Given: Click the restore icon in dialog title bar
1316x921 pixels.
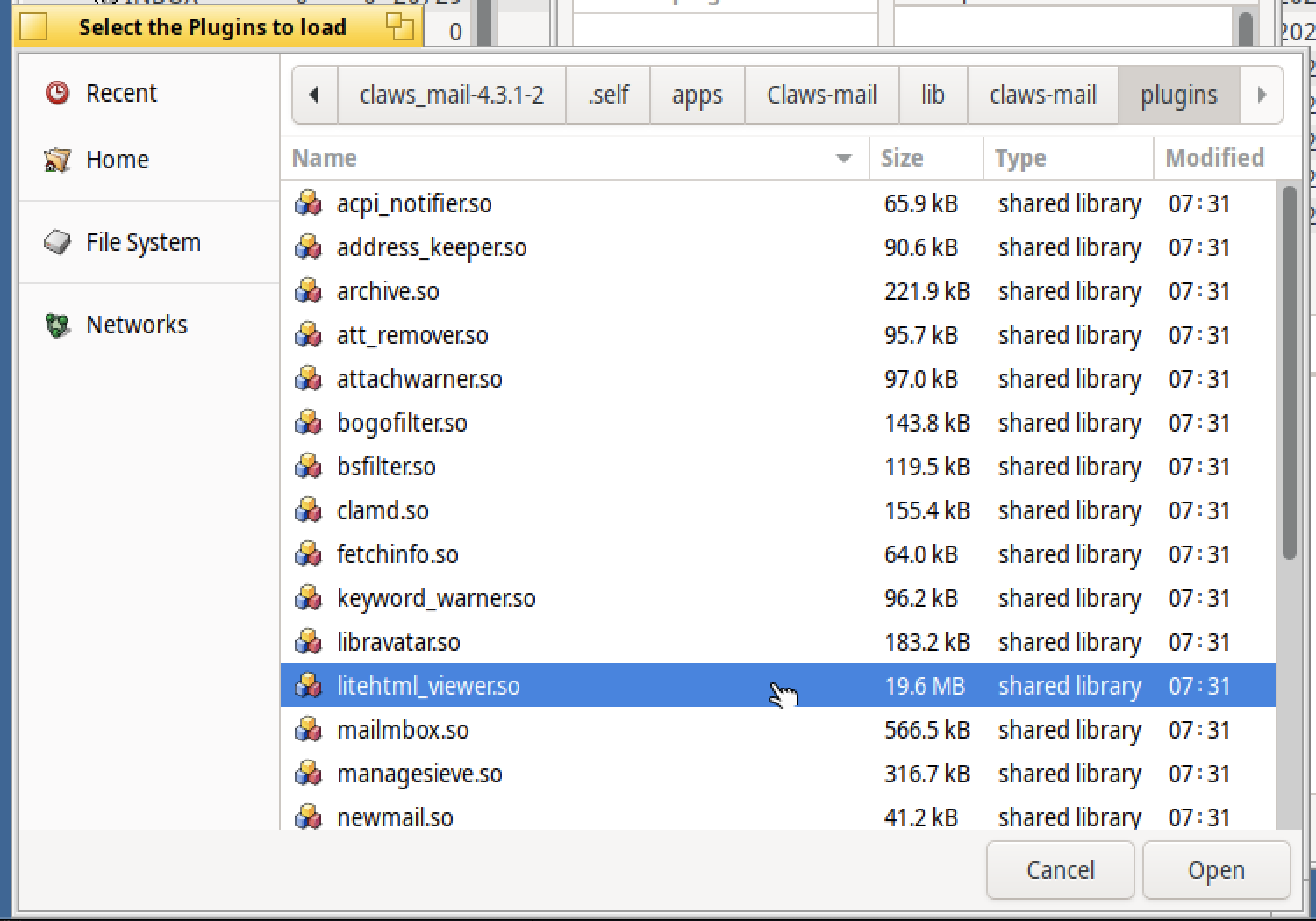Looking at the screenshot, I should click(x=400, y=26).
